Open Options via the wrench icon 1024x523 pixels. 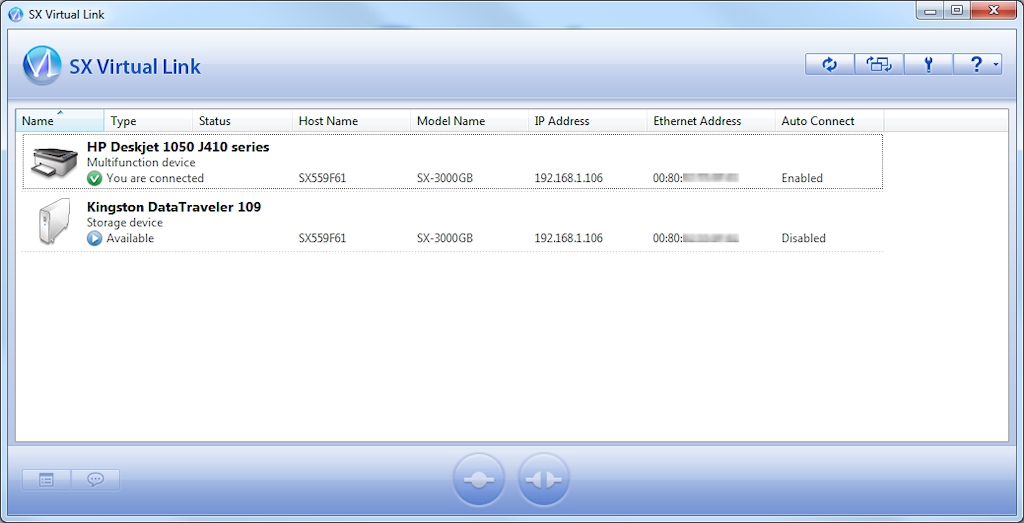pyautogui.click(x=928, y=65)
